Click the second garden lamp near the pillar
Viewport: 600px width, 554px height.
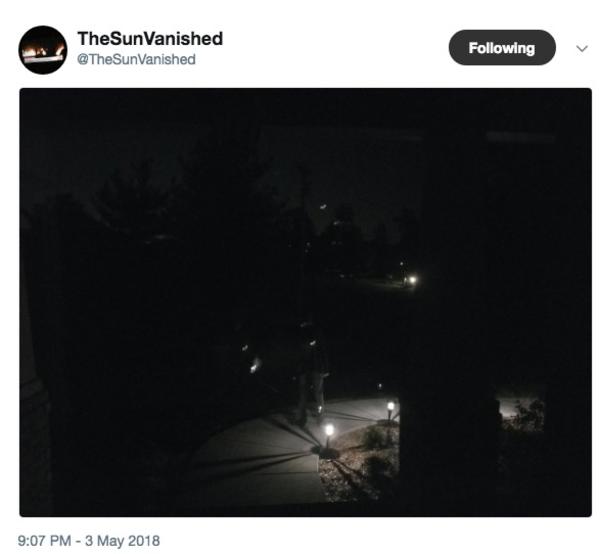click(390, 406)
